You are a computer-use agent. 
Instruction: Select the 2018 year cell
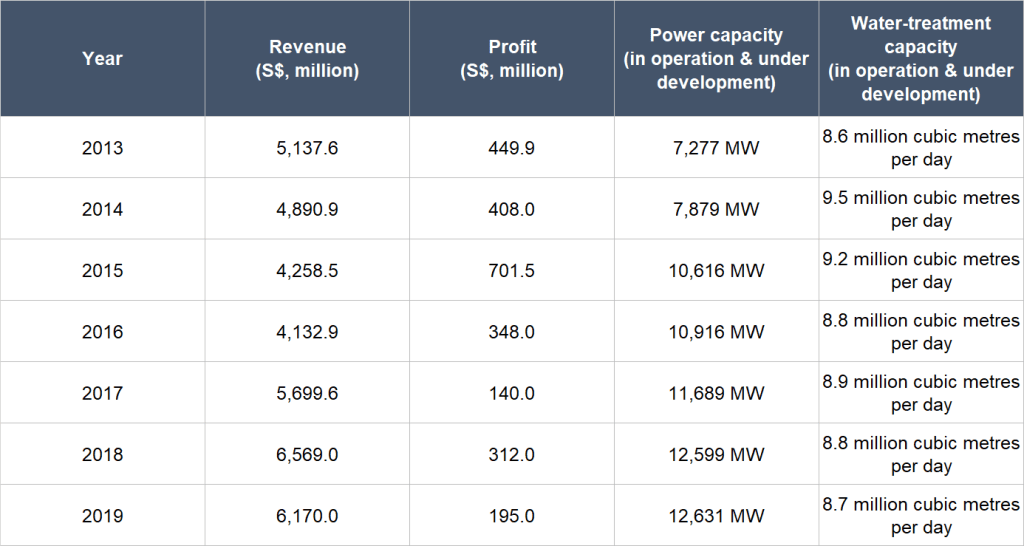(102, 455)
